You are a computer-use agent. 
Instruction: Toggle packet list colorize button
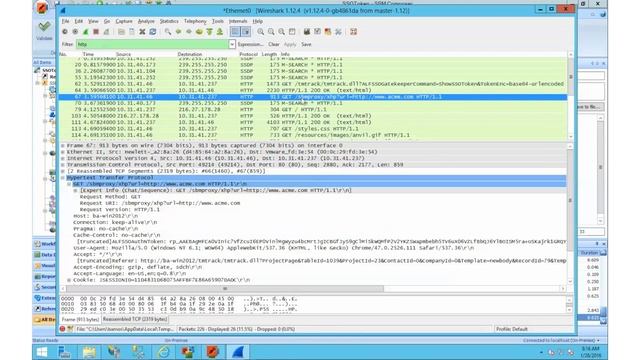[235, 32]
